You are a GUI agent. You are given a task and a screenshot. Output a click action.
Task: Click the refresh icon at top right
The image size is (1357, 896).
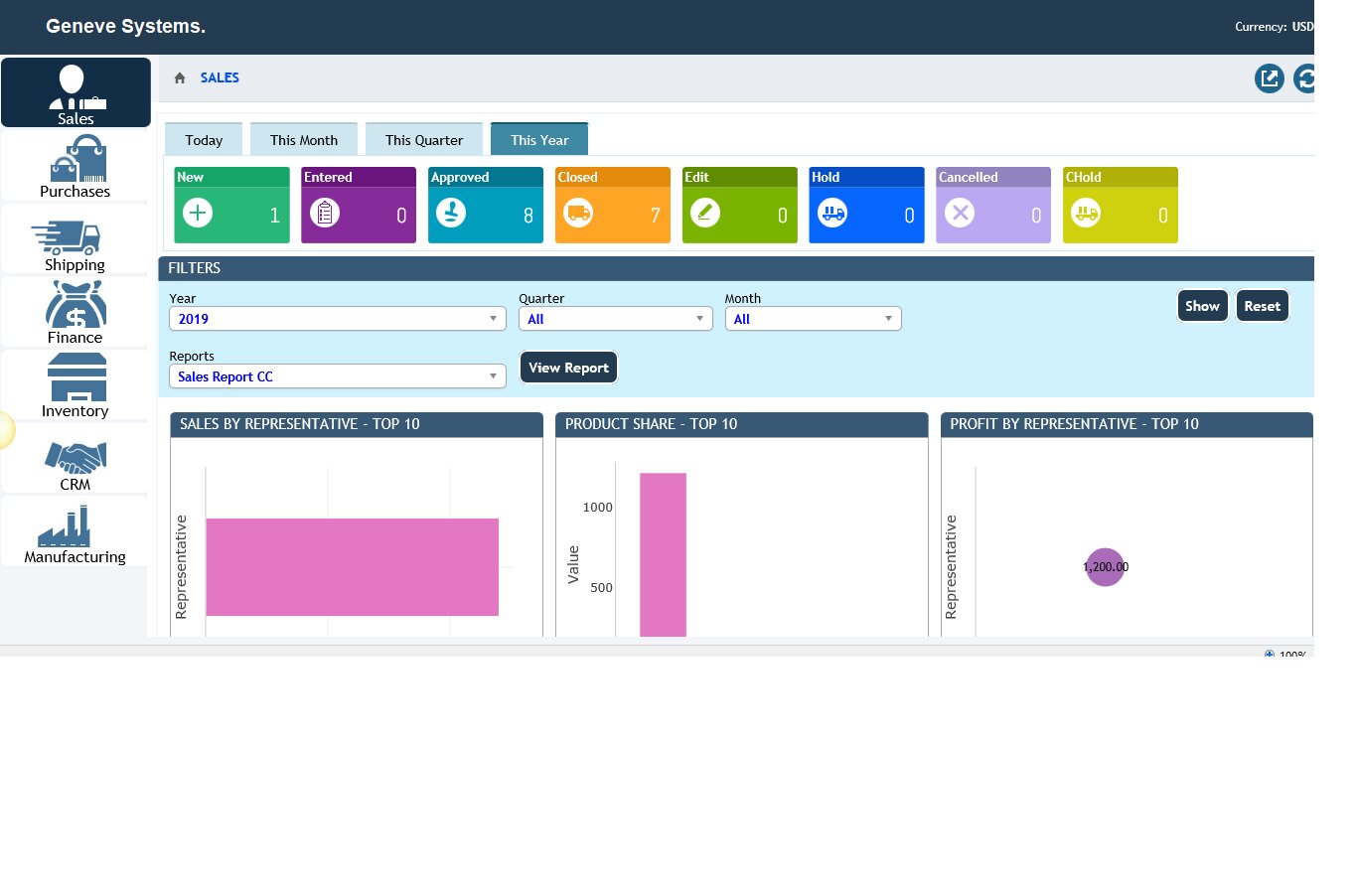pos(1304,78)
